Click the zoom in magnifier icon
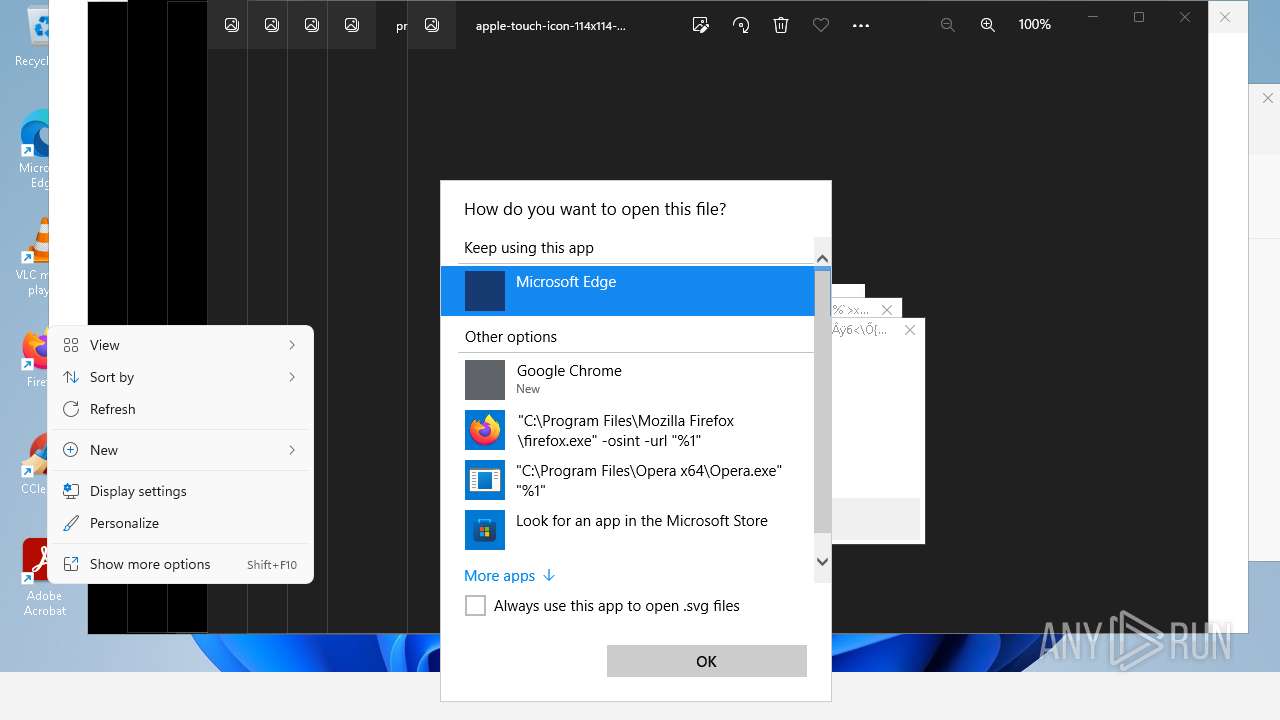Screen dimensions: 1280x720 point(988,25)
